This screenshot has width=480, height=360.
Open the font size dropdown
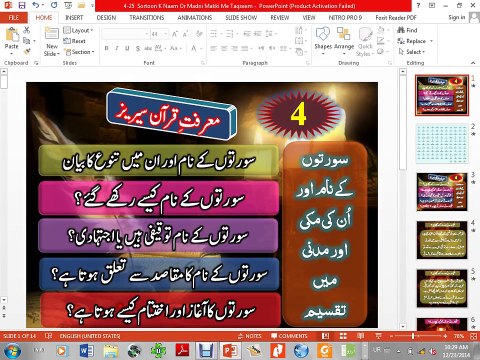(x=166, y=34)
